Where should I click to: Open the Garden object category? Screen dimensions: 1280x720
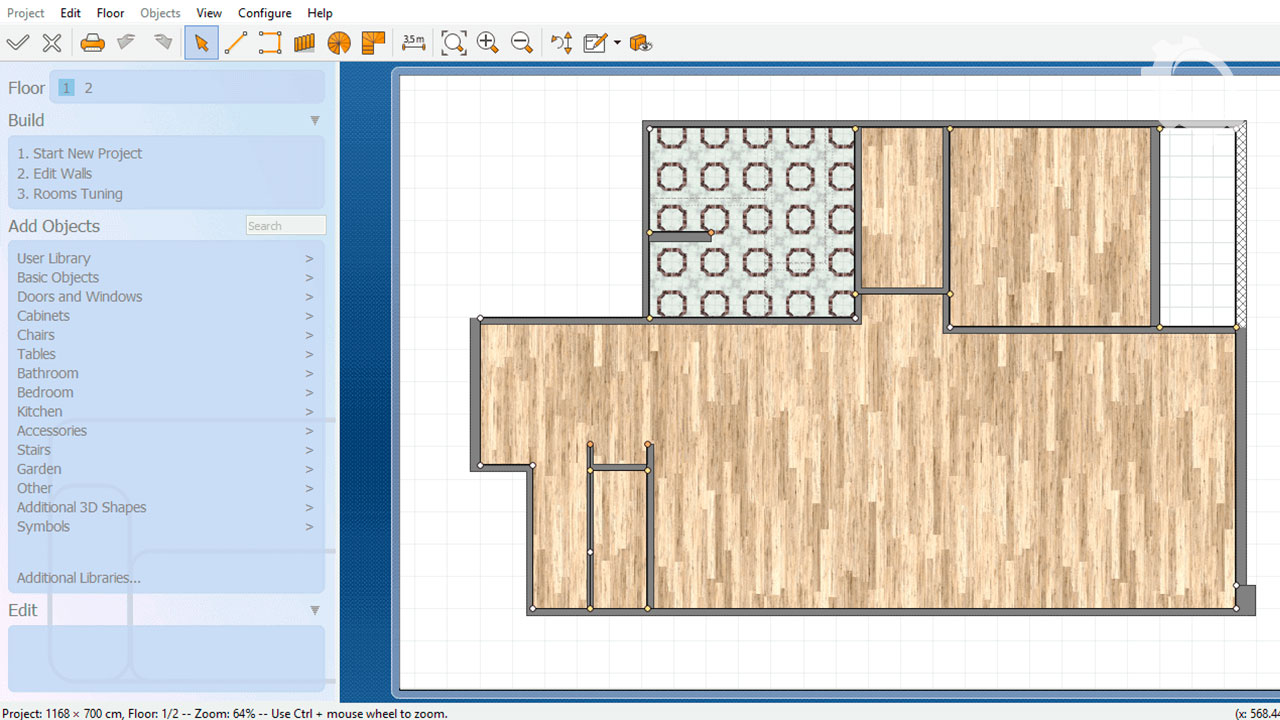165,469
